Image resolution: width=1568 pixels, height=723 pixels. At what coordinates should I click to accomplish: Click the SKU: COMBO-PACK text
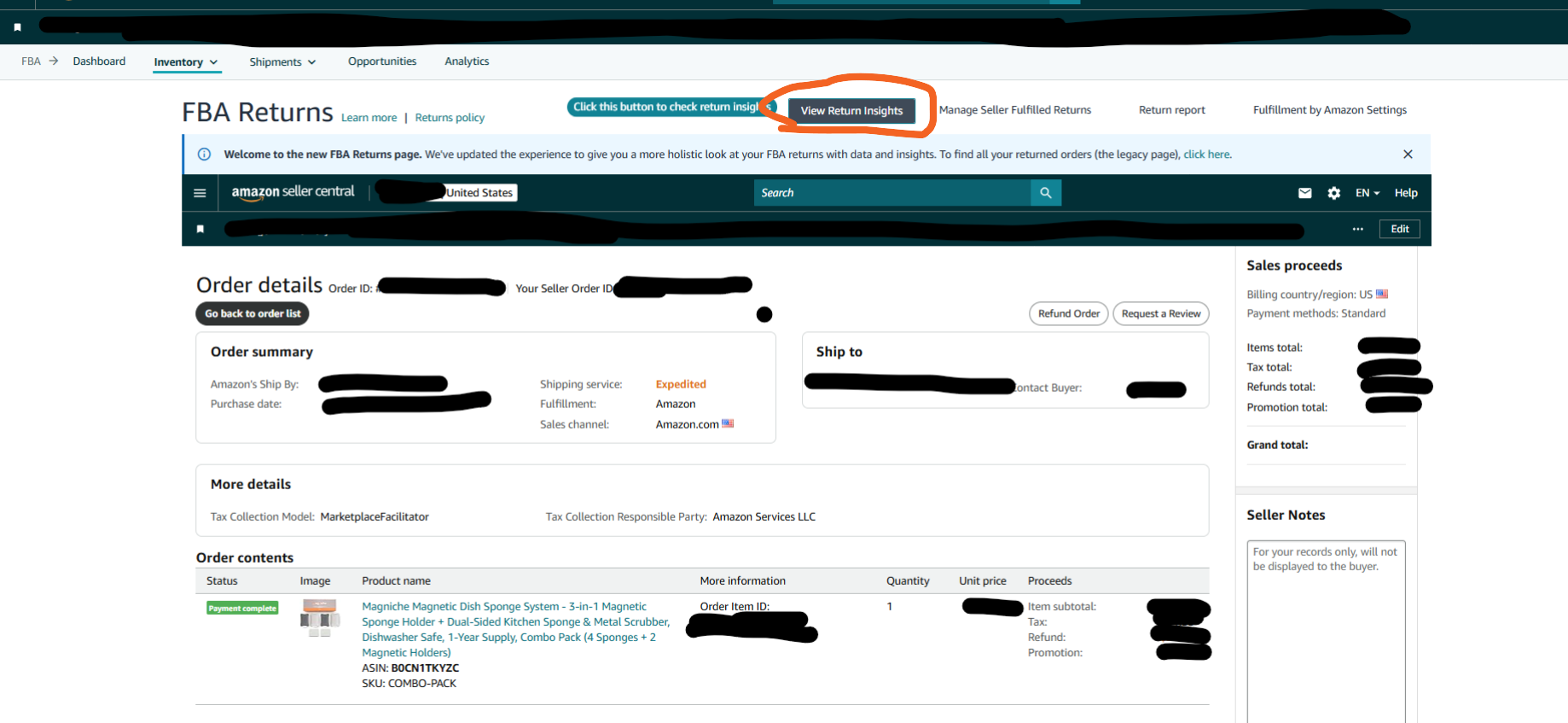409,683
